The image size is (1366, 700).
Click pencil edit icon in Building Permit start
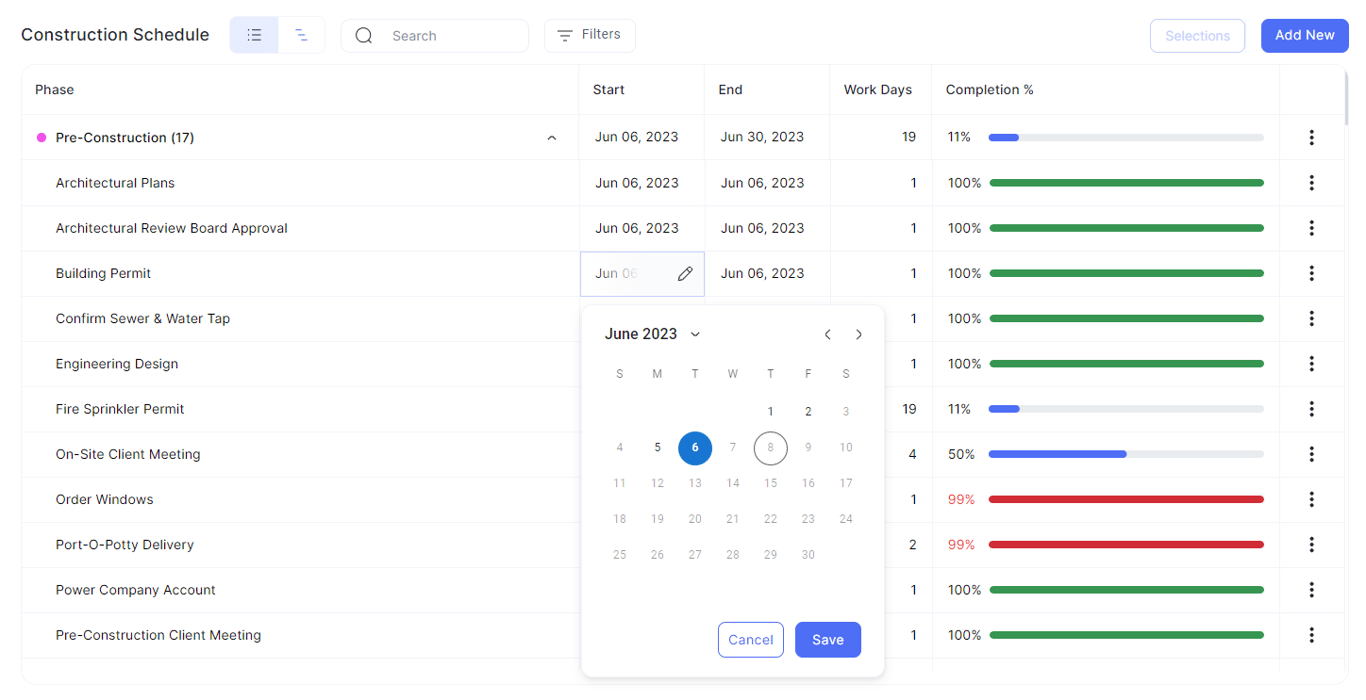pyautogui.click(x=685, y=274)
